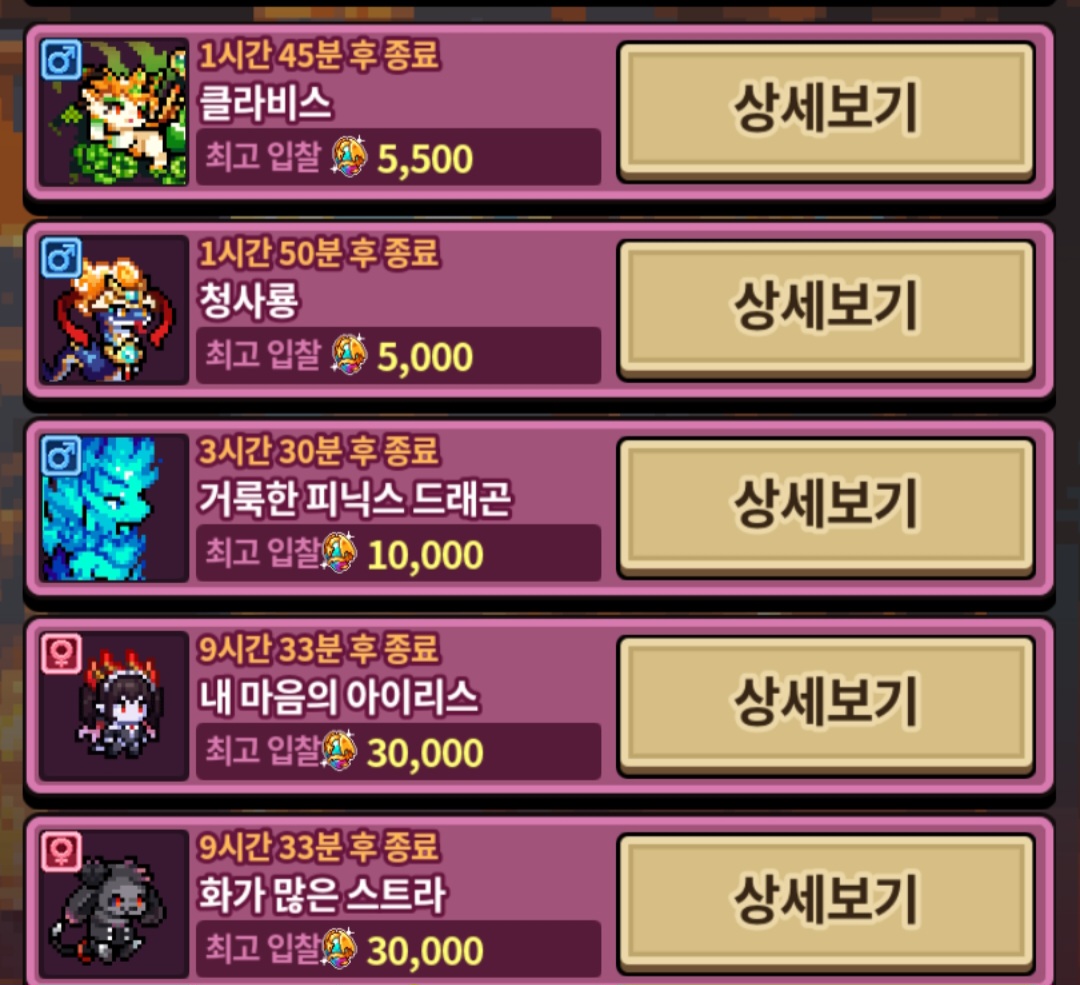
Task: Open details for 클라비스 auction
Action: coord(827,111)
